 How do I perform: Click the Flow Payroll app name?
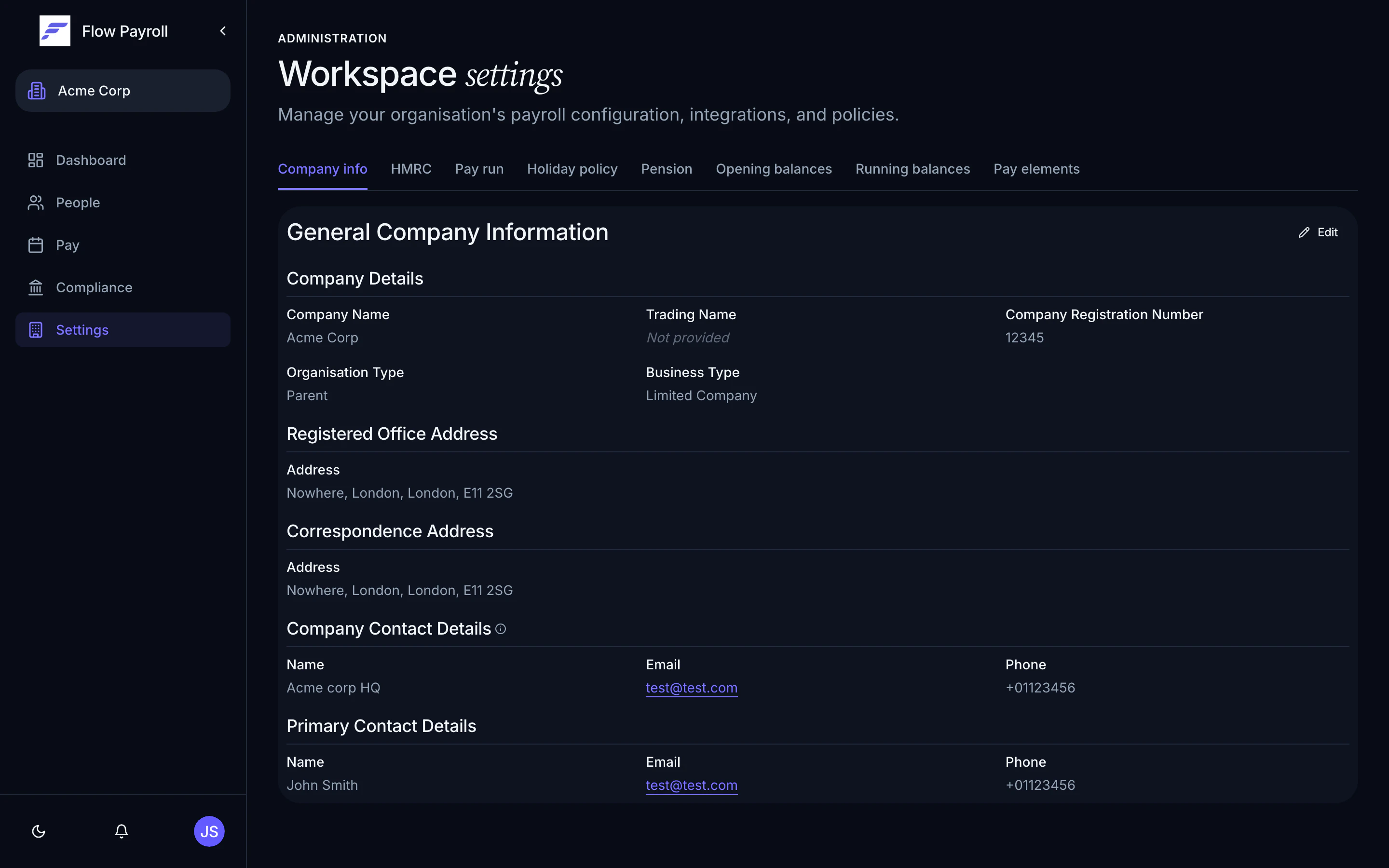click(x=125, y=31)
